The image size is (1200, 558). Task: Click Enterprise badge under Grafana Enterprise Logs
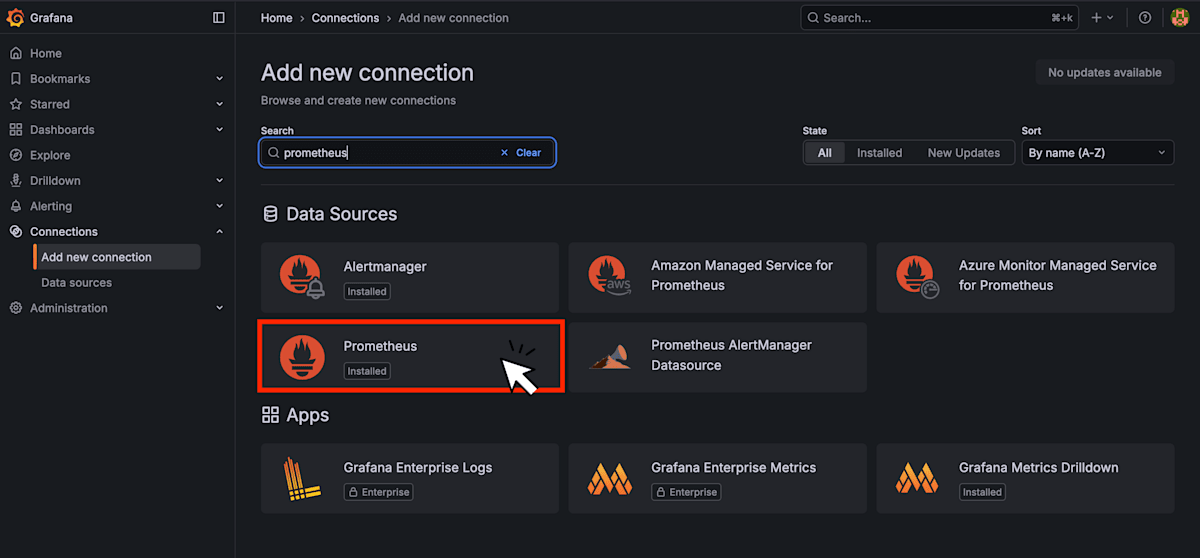pos(379,492)
